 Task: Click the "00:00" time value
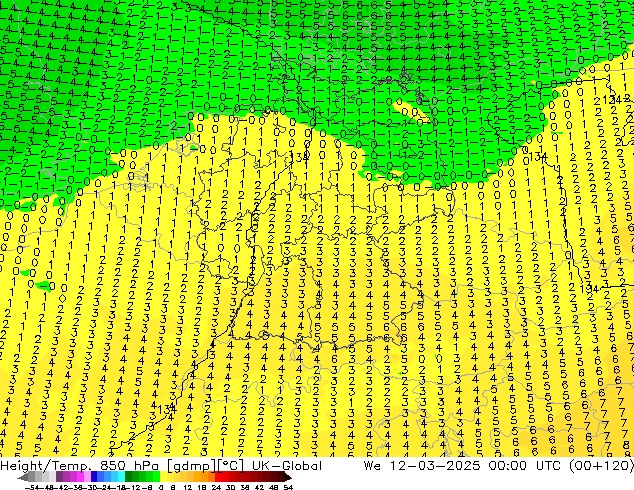point(507,466)
